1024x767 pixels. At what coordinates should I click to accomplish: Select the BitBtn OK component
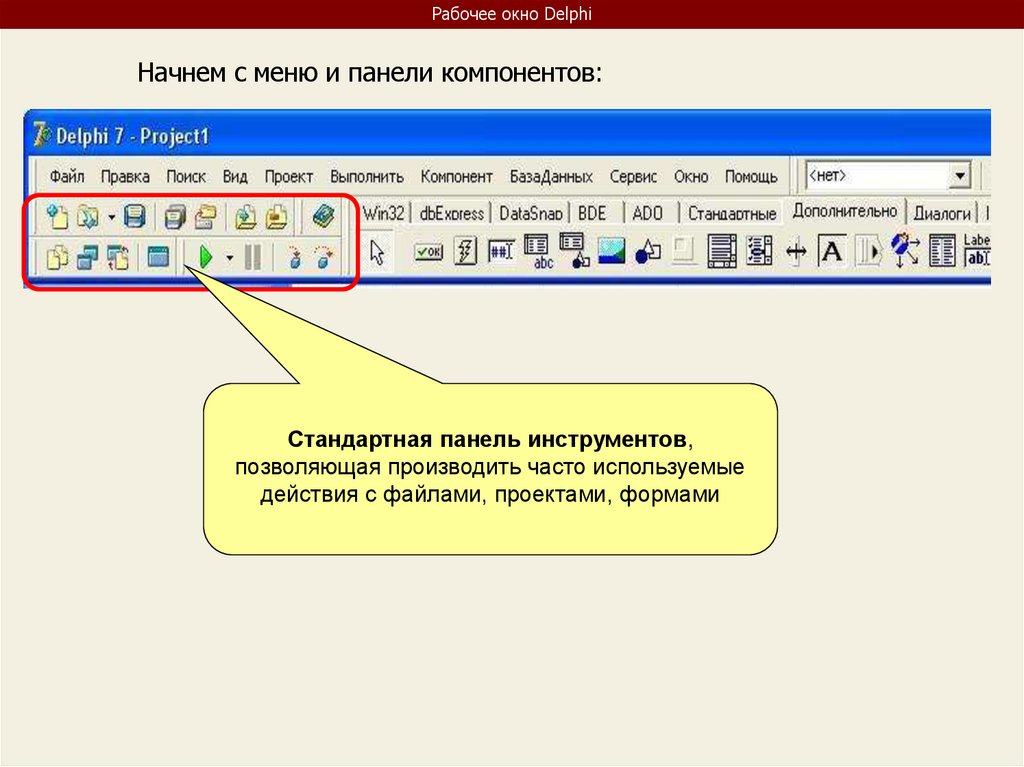pos(429,252)
